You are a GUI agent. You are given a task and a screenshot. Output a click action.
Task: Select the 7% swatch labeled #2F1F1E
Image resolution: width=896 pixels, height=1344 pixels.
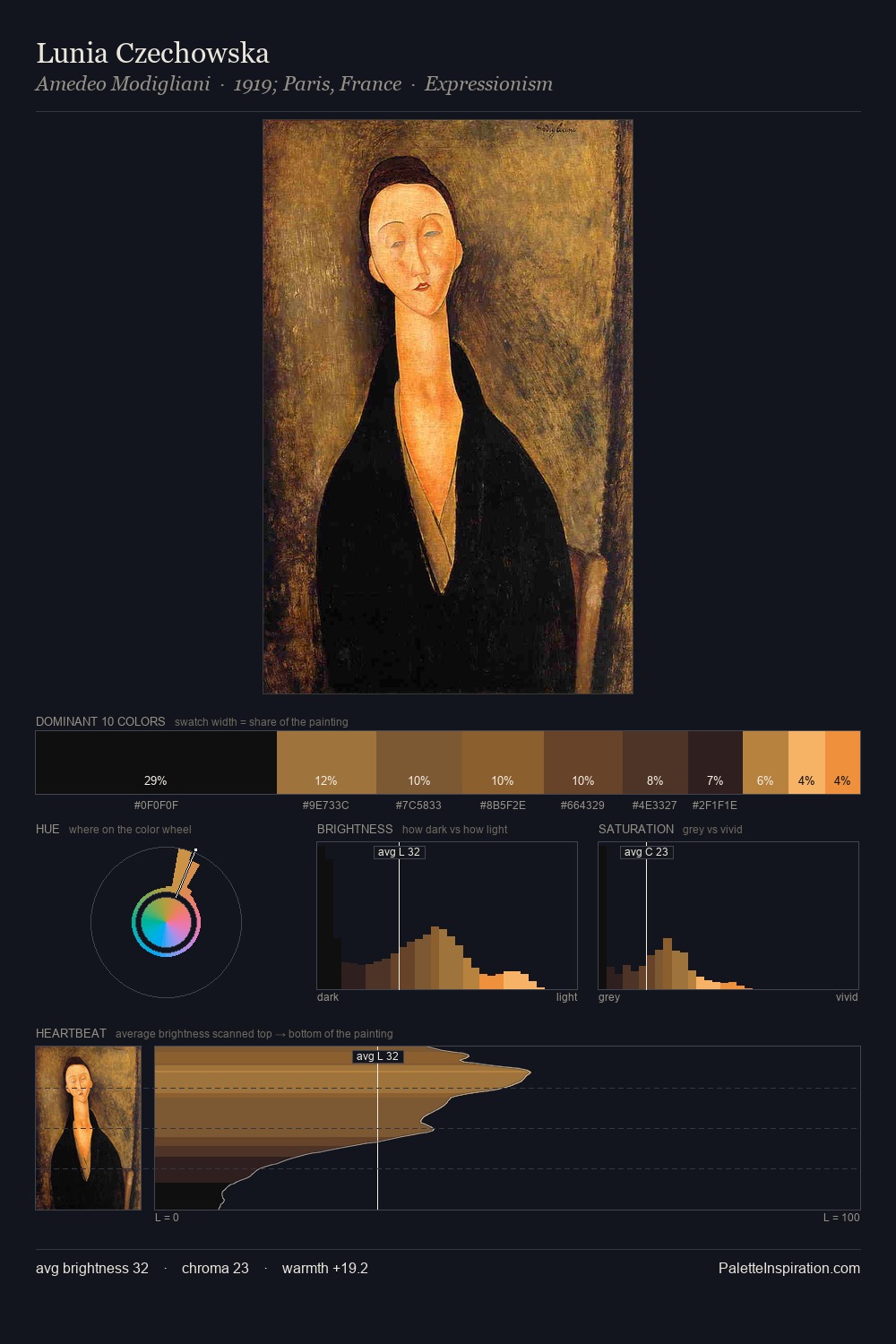tap(715, 762)
